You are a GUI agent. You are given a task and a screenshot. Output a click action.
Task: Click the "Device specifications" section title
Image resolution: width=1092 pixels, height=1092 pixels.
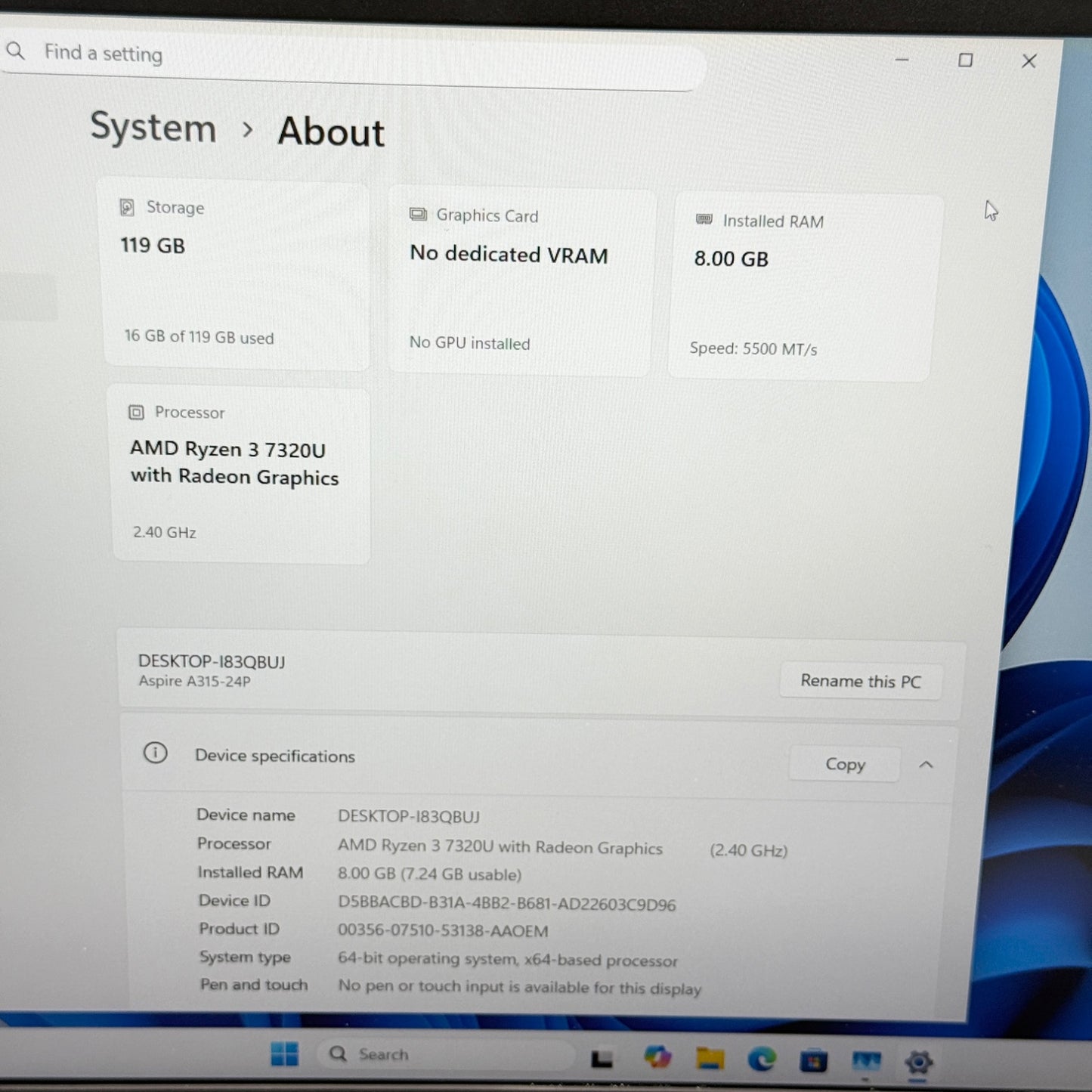(275, 756)
